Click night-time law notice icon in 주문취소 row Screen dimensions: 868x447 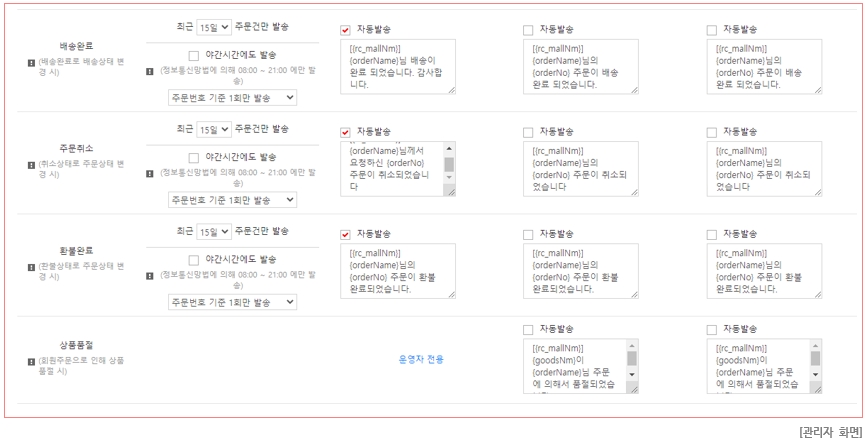[x=150, y=174]
